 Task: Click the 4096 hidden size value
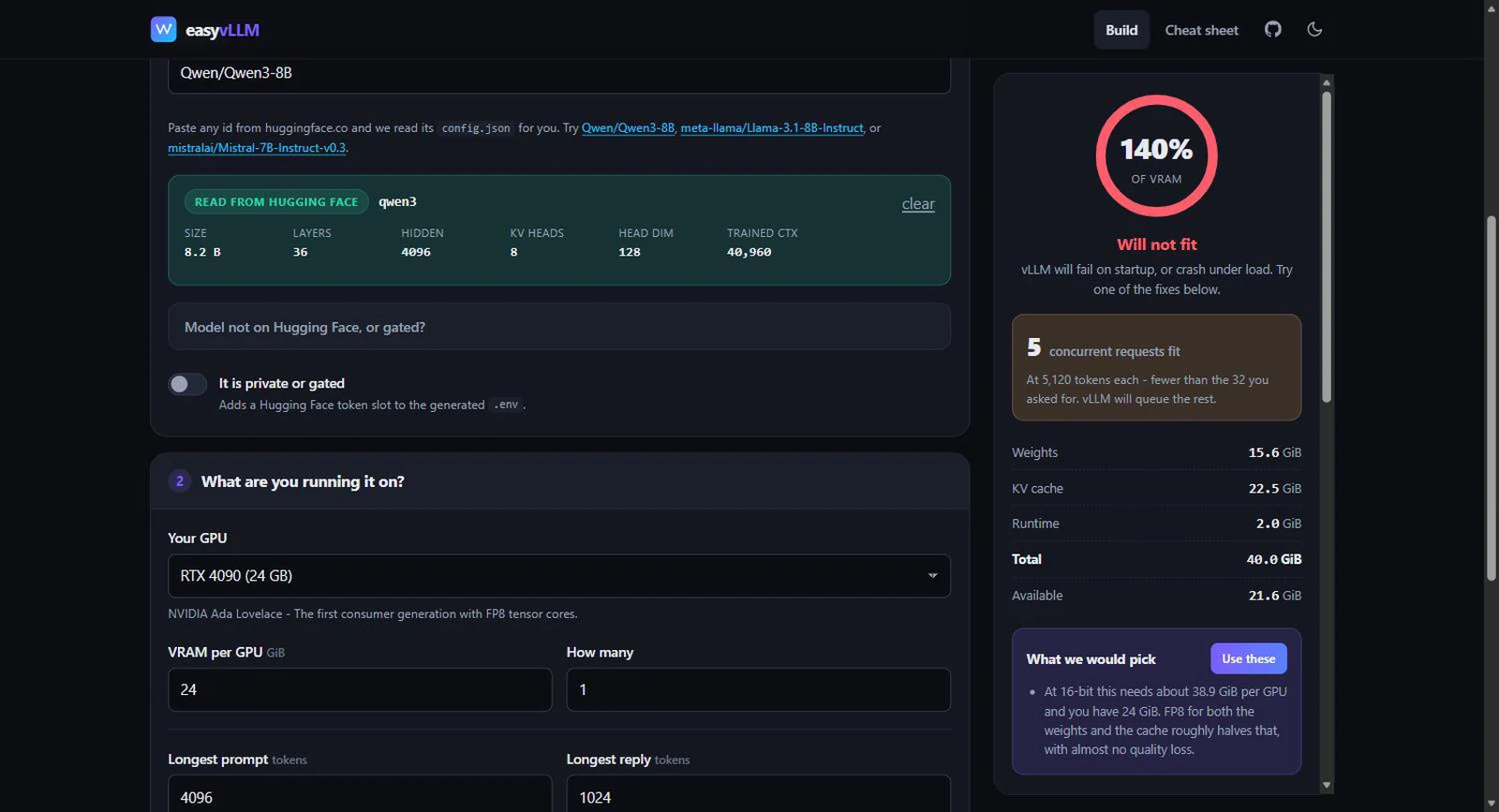(x=416, y=252)
